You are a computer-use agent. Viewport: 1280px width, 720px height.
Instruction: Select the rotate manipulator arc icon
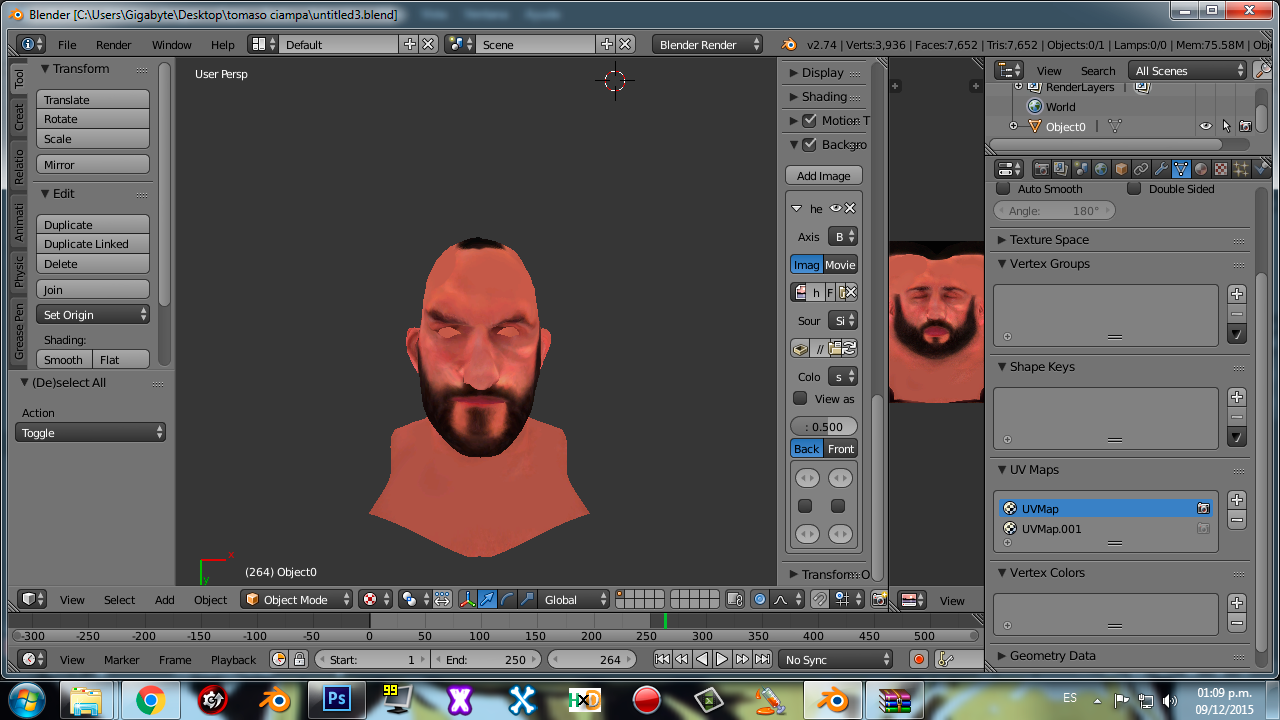point(508,599)
